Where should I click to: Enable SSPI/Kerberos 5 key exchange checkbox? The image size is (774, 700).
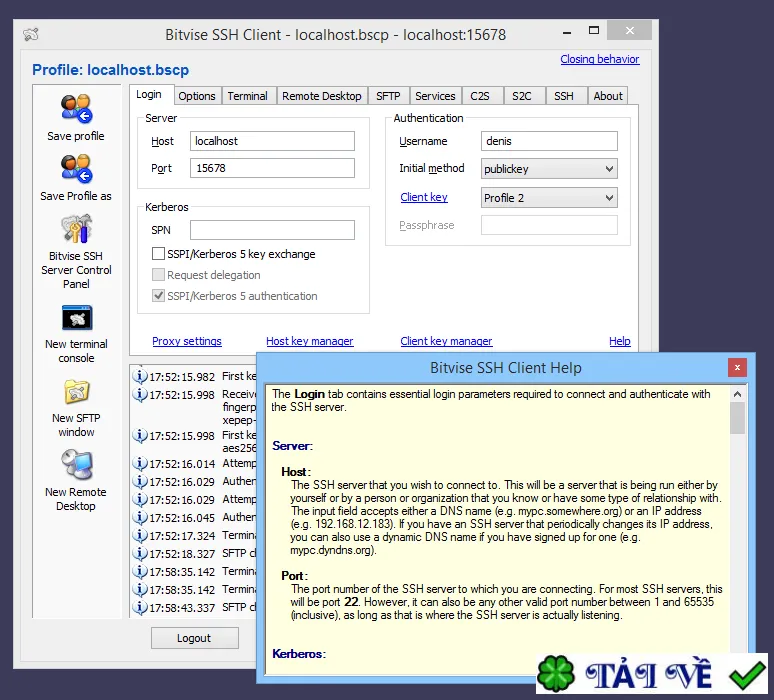pos(158,254)
